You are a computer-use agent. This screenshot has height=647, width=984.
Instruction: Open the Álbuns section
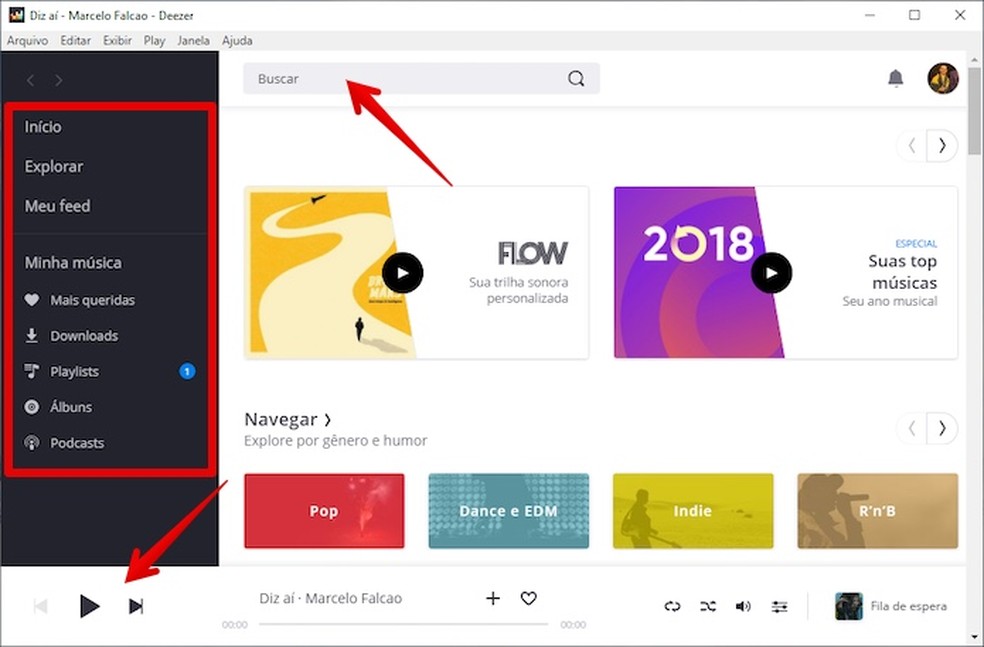point(73,407)
